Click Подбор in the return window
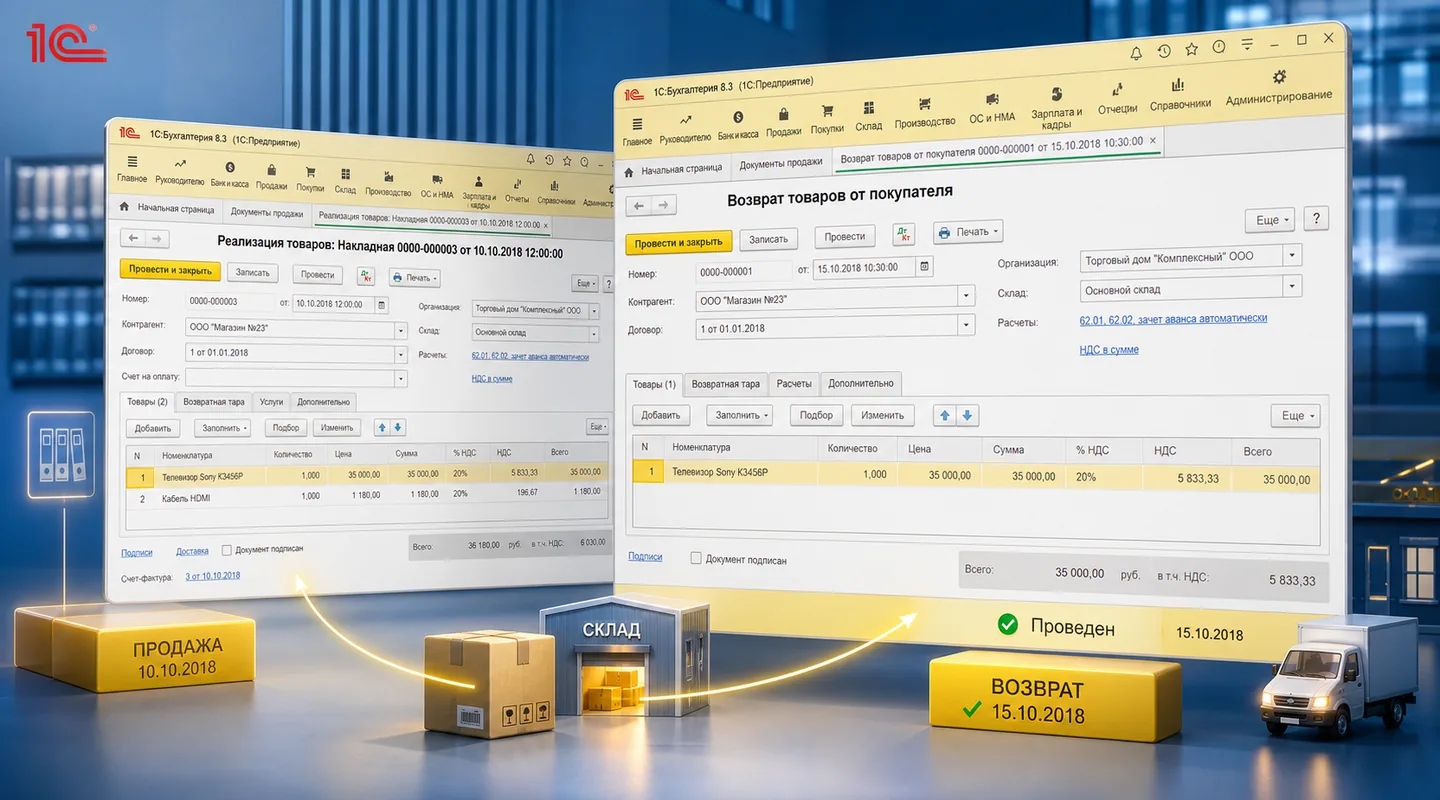The height and width of the screenshot is (800, 1440). (817, 415)
